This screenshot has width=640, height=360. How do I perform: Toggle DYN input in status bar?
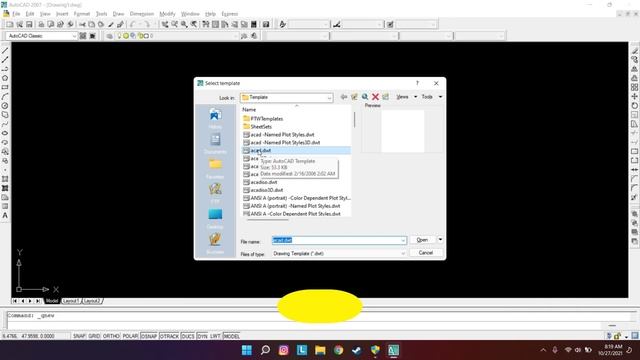coord(202,336)
